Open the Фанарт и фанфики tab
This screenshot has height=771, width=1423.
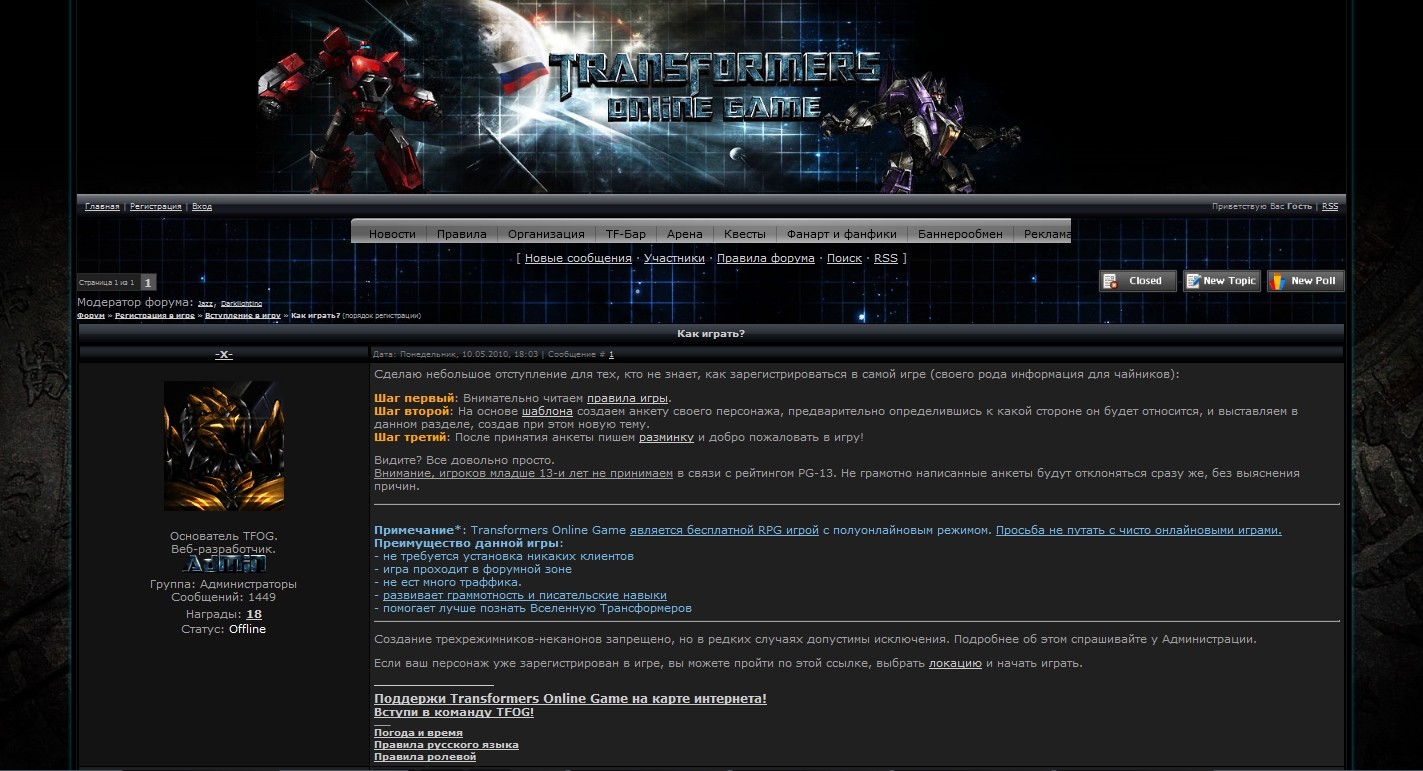841,234
